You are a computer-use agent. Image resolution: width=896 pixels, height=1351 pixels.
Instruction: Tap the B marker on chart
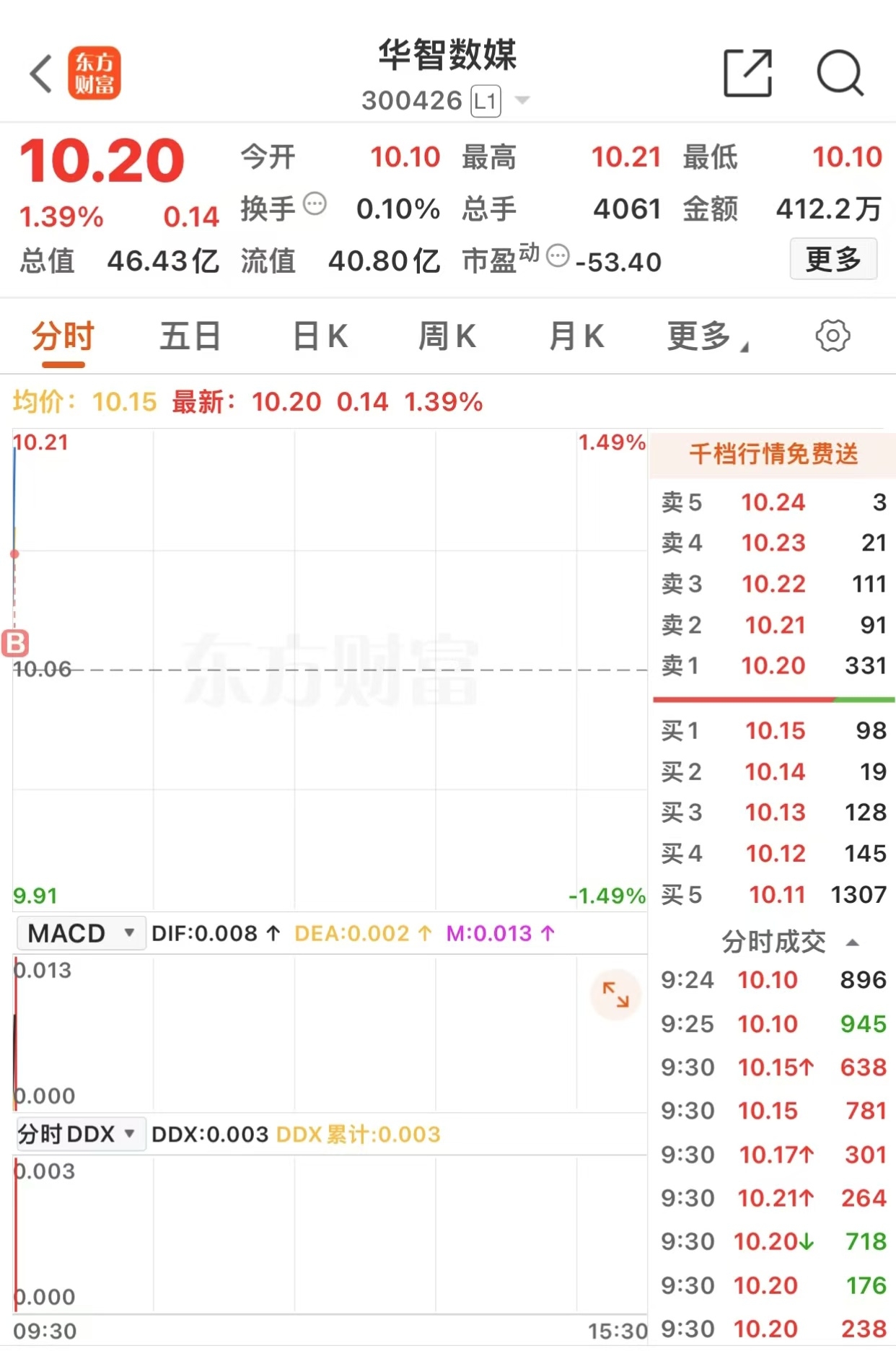point(14,643)
